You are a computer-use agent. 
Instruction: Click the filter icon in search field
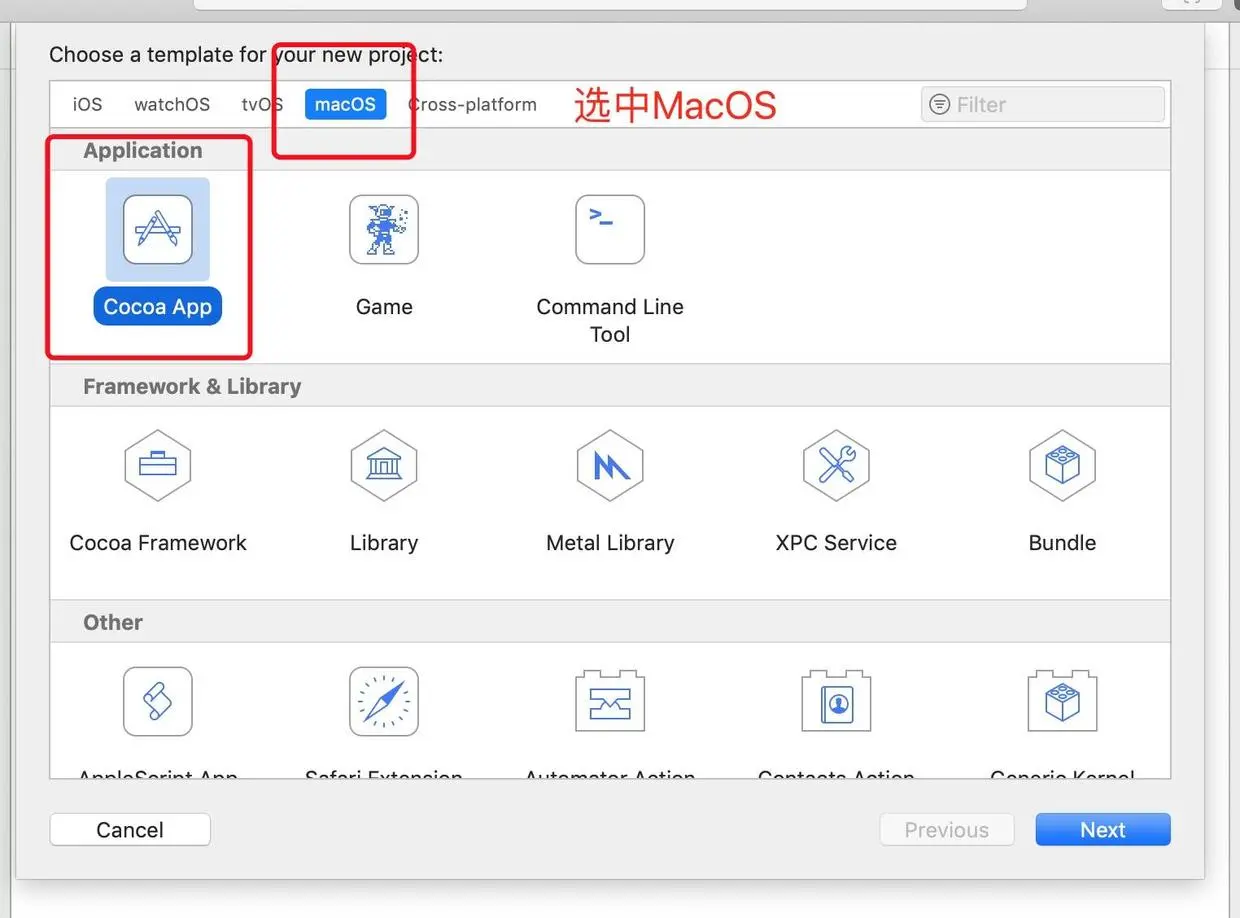[939, 104]
